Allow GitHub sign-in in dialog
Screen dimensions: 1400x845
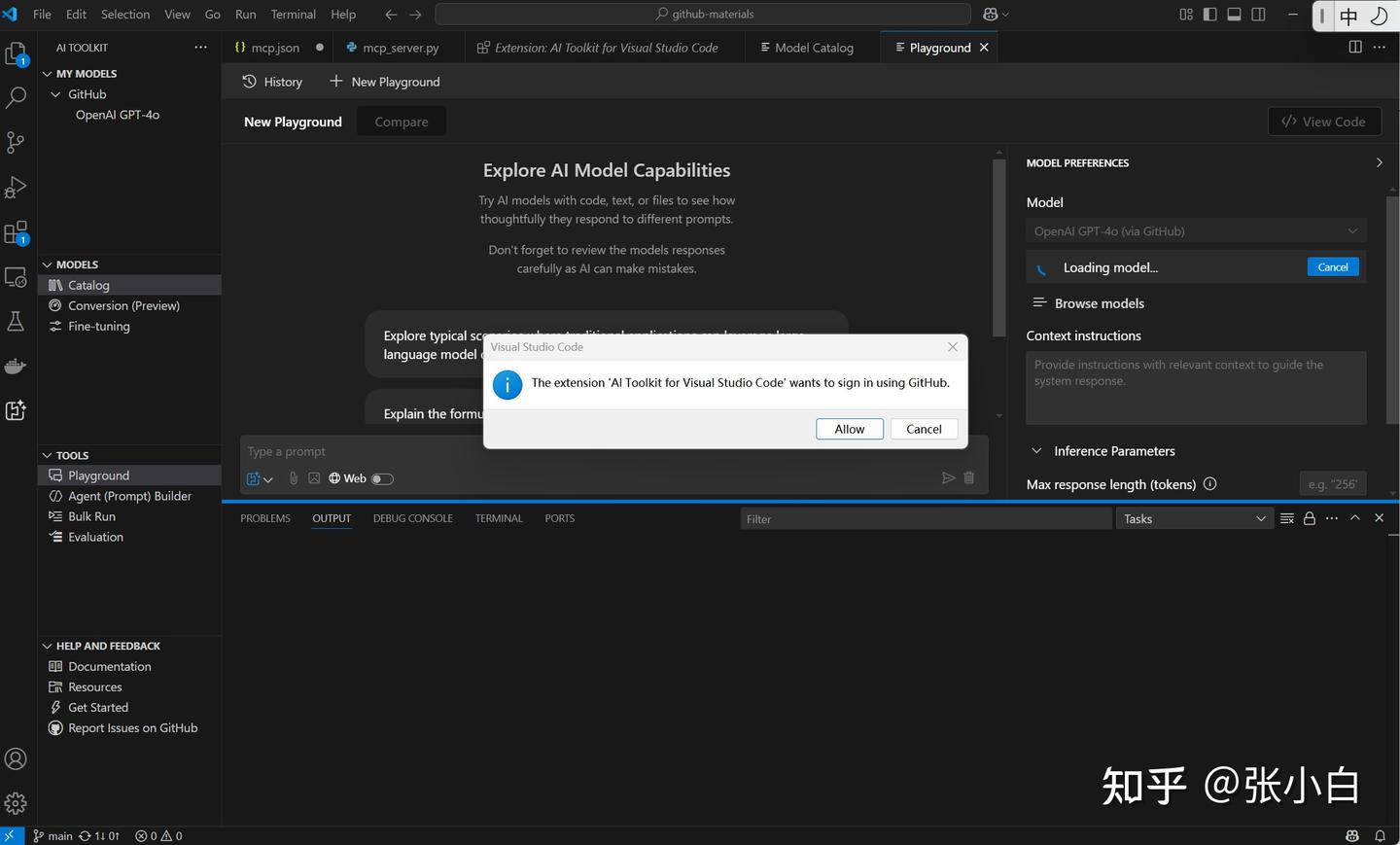(x=850, y=429)
